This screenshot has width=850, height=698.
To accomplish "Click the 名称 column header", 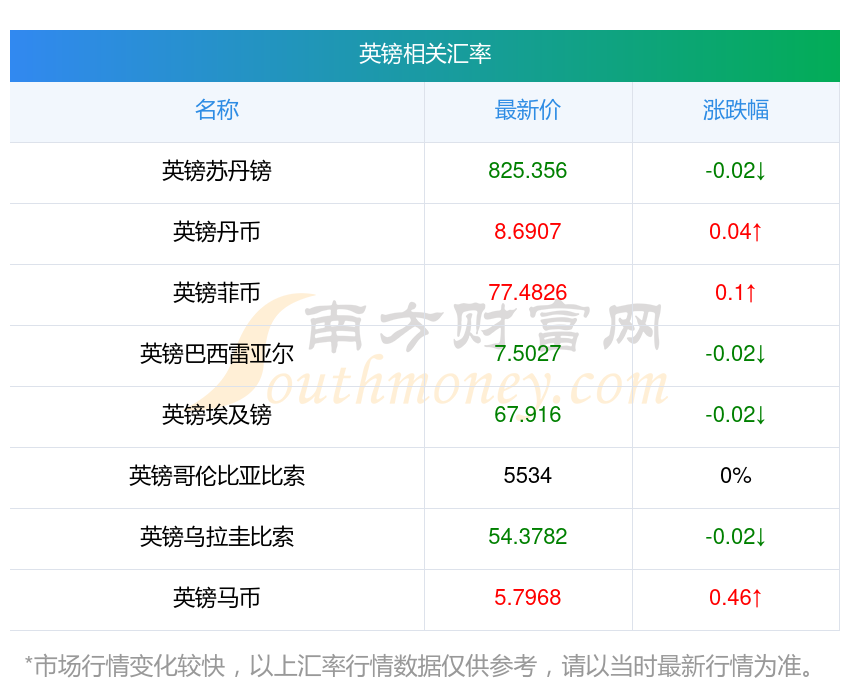I will point(217,110).
